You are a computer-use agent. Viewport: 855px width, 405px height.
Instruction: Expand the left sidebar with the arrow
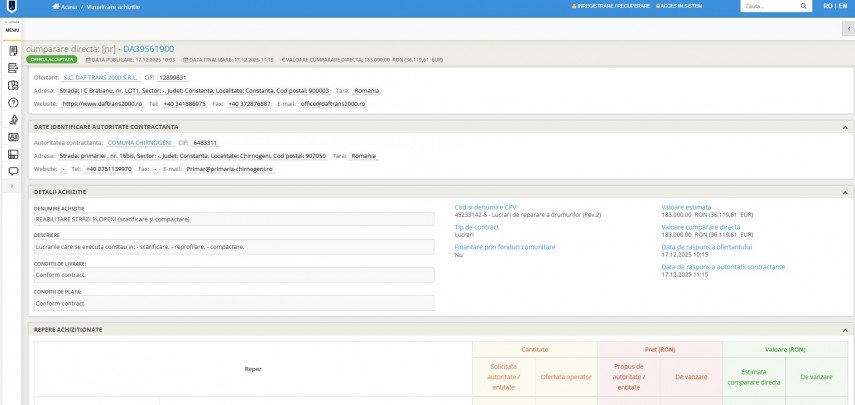click(12, 187)
